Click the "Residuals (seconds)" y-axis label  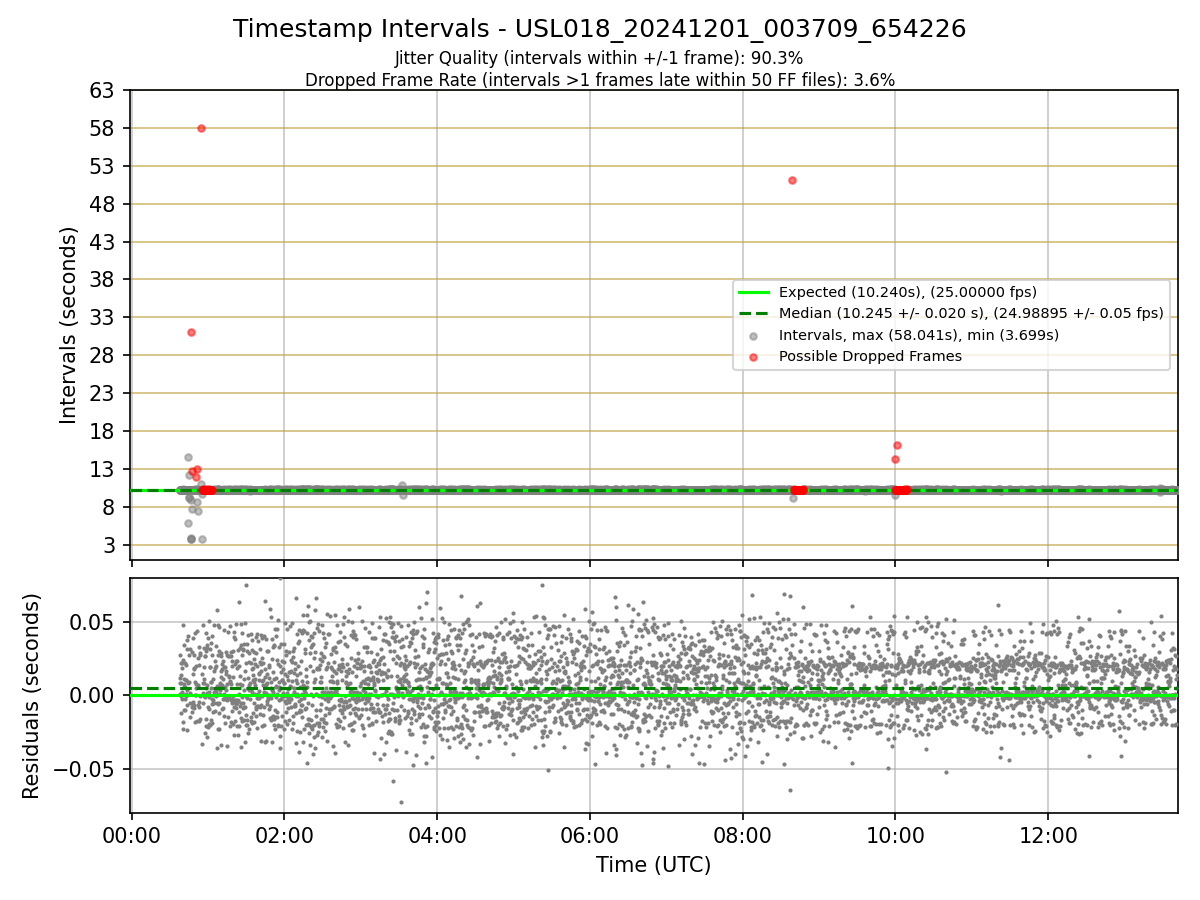(x=32, y=696)
